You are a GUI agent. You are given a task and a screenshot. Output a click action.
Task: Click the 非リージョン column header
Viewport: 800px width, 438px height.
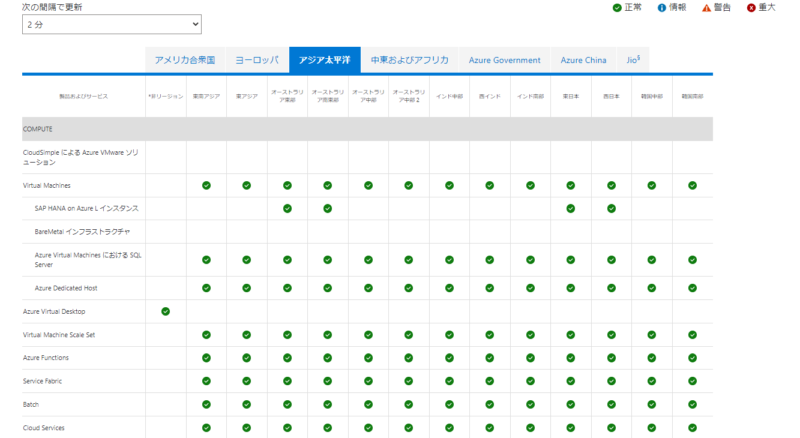click(165, 96)
